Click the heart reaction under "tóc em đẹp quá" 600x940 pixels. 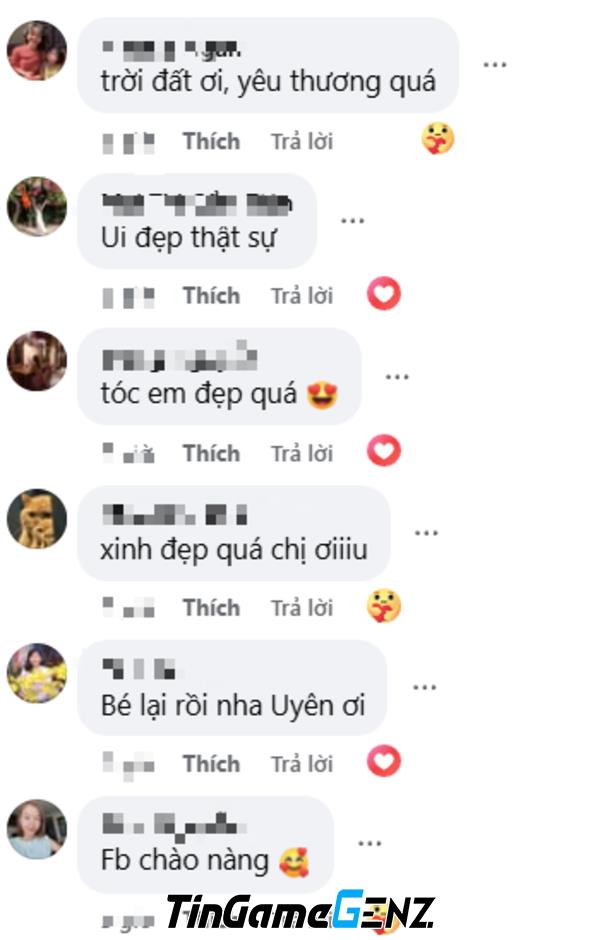[384, 451]
